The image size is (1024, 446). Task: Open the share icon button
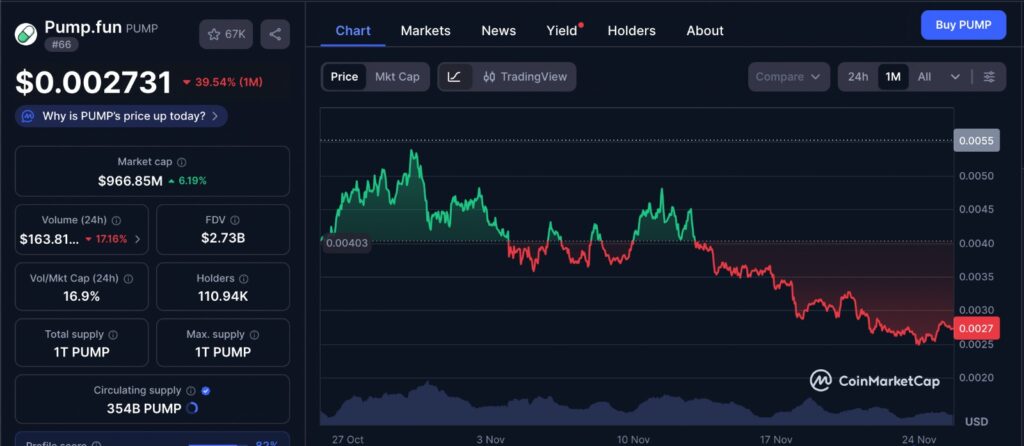(x=275, y=35)
